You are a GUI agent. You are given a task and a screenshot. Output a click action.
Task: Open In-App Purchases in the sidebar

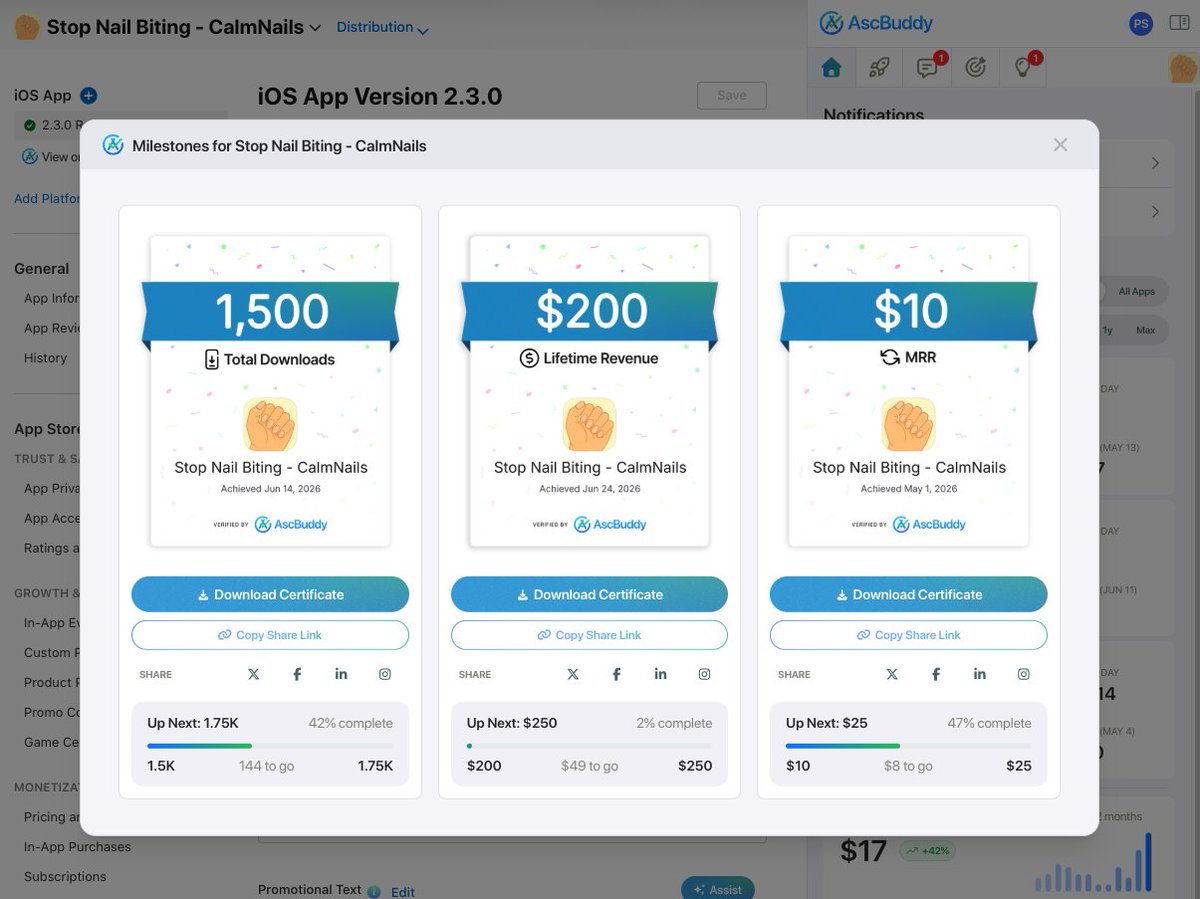77,846
